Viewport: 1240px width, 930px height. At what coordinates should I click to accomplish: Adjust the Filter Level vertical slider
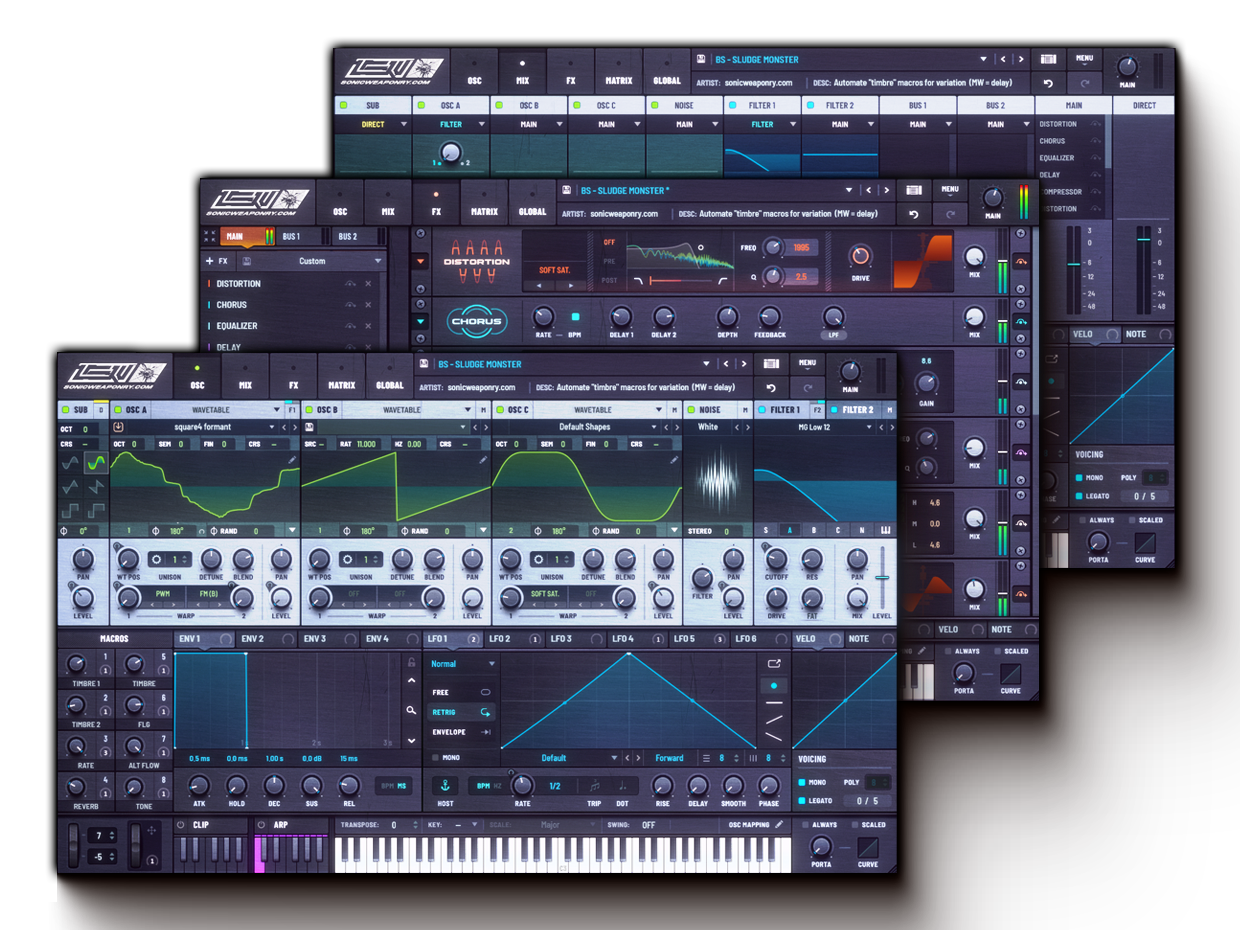[882, 580]
